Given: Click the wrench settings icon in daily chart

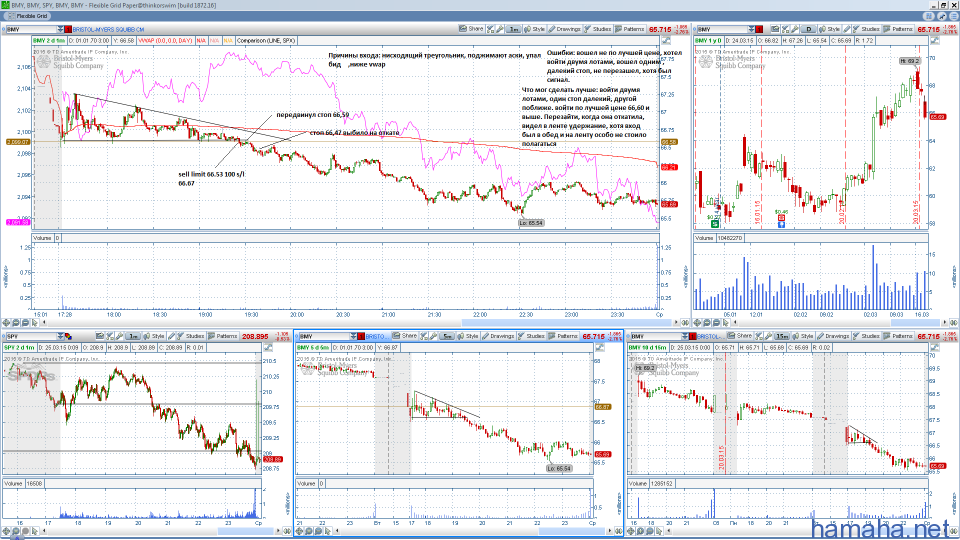Looking at the screenshot, I should [x=795, y=29].
